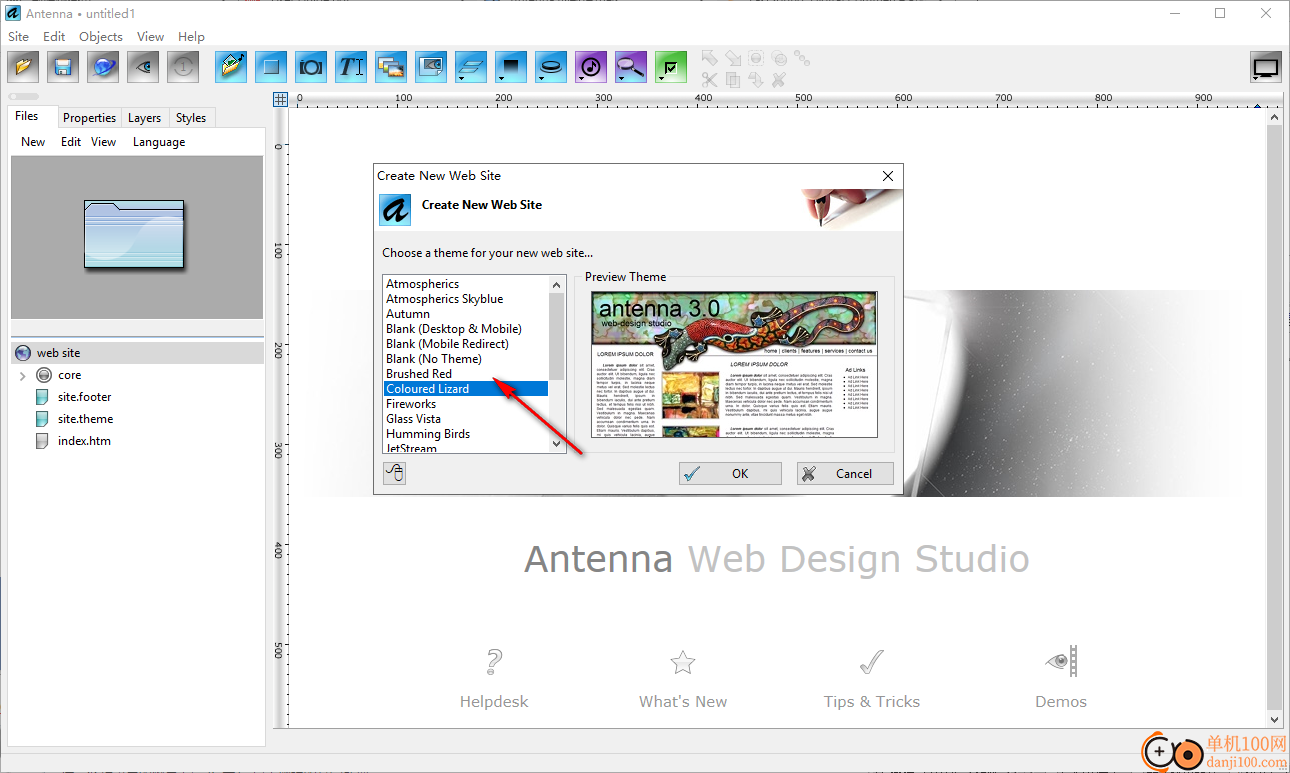Click the folder thumbnail in Files panel
Image resolution: width=1290 pixels, height=773 pixels.
(134, 234)
